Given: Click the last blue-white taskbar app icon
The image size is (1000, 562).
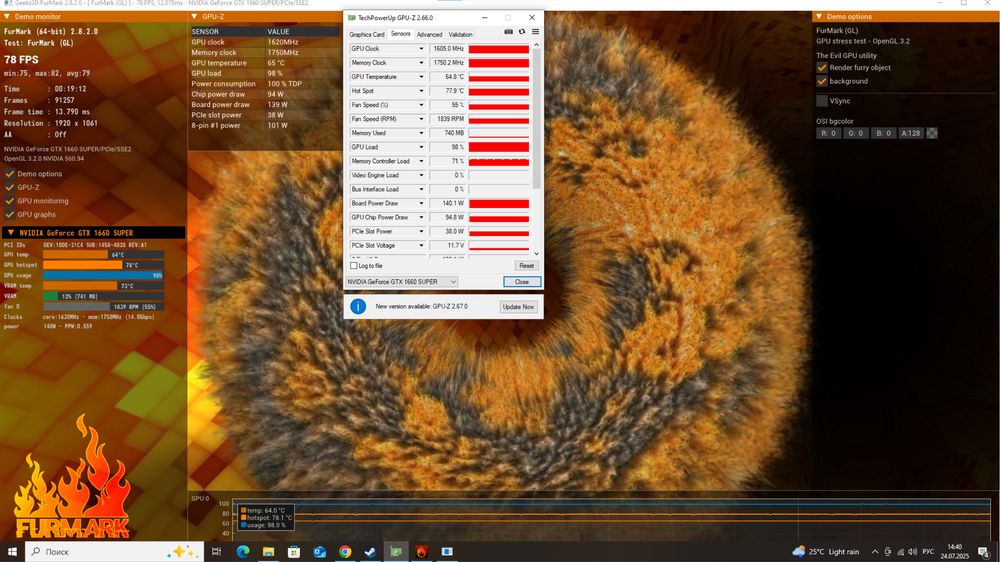Looking at the screenshot, I should (447, 551).
